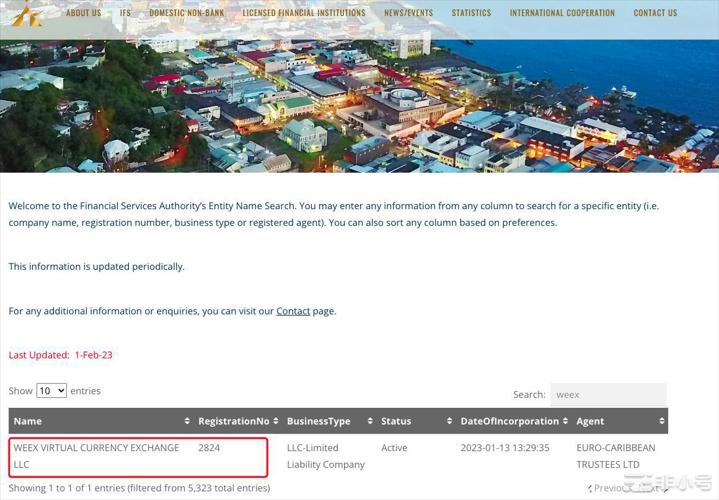Image resolution: width=719 pixels, height=500 pixels.
Task: Open the IFS menu item
Action: (125, 13)
